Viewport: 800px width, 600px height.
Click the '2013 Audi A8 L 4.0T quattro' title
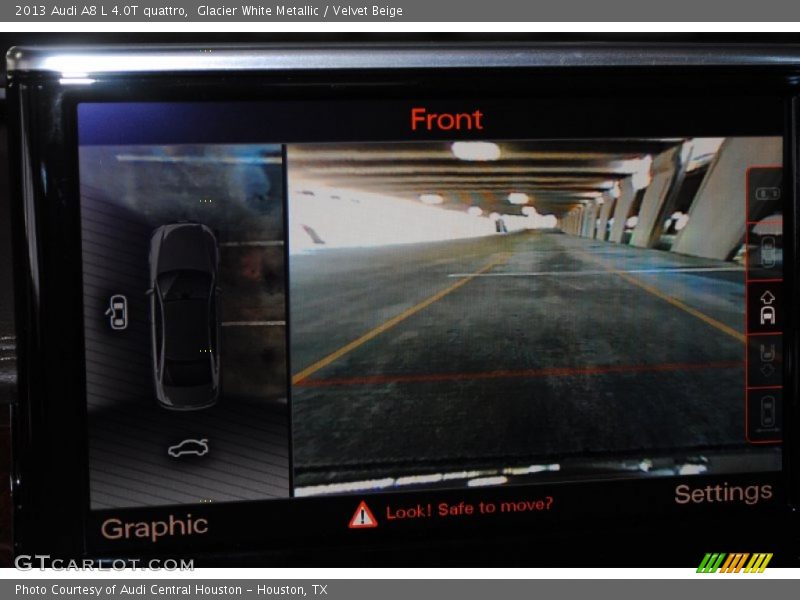pos(100,11)
